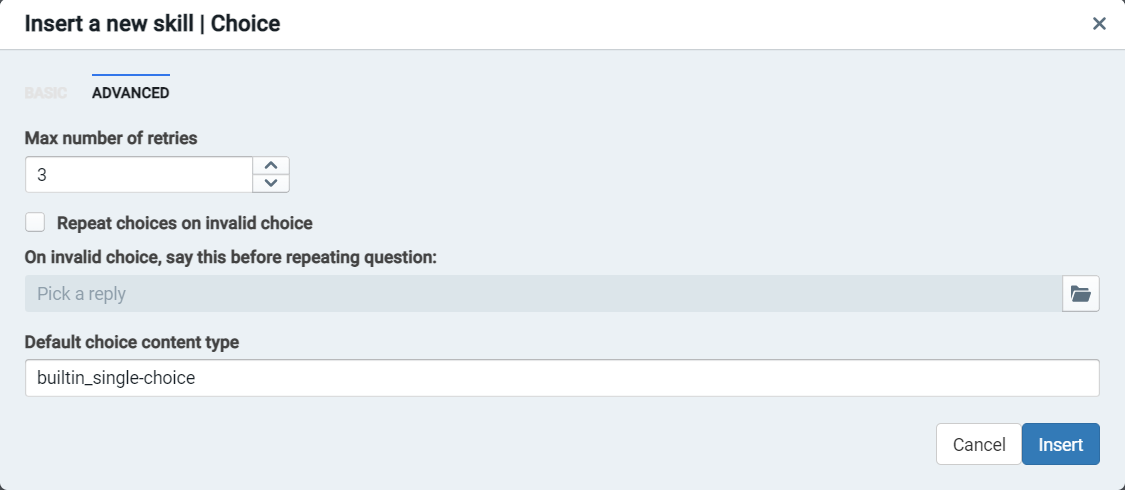This screenshot has height=490, width=1125.
Task: Click the 'Default choice content type' label
Action: [x=131, y=342]
